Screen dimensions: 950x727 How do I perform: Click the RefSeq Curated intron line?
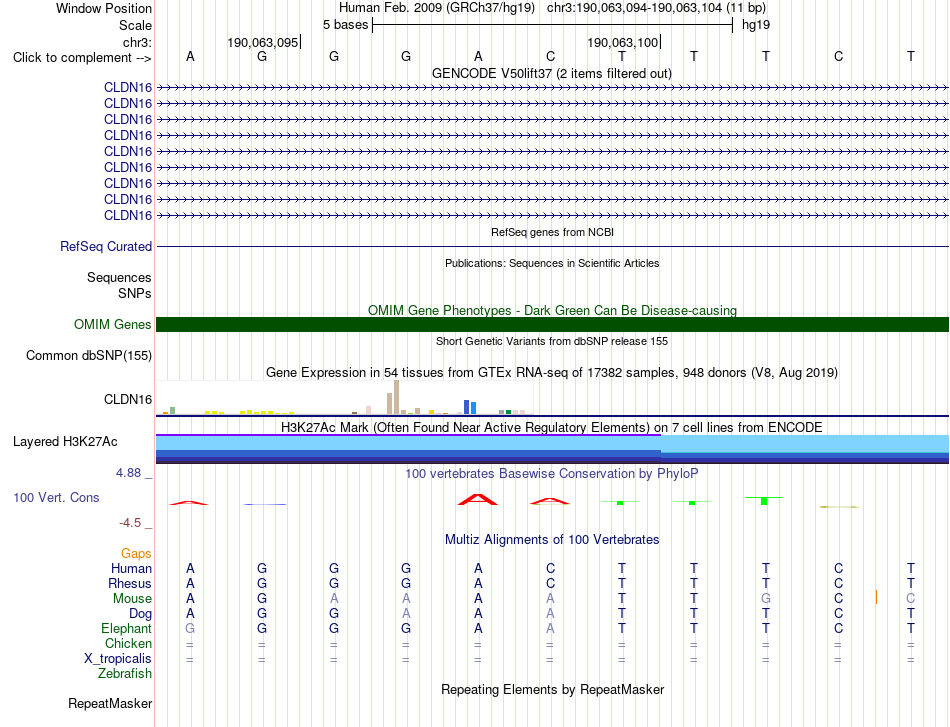[553, 247]
